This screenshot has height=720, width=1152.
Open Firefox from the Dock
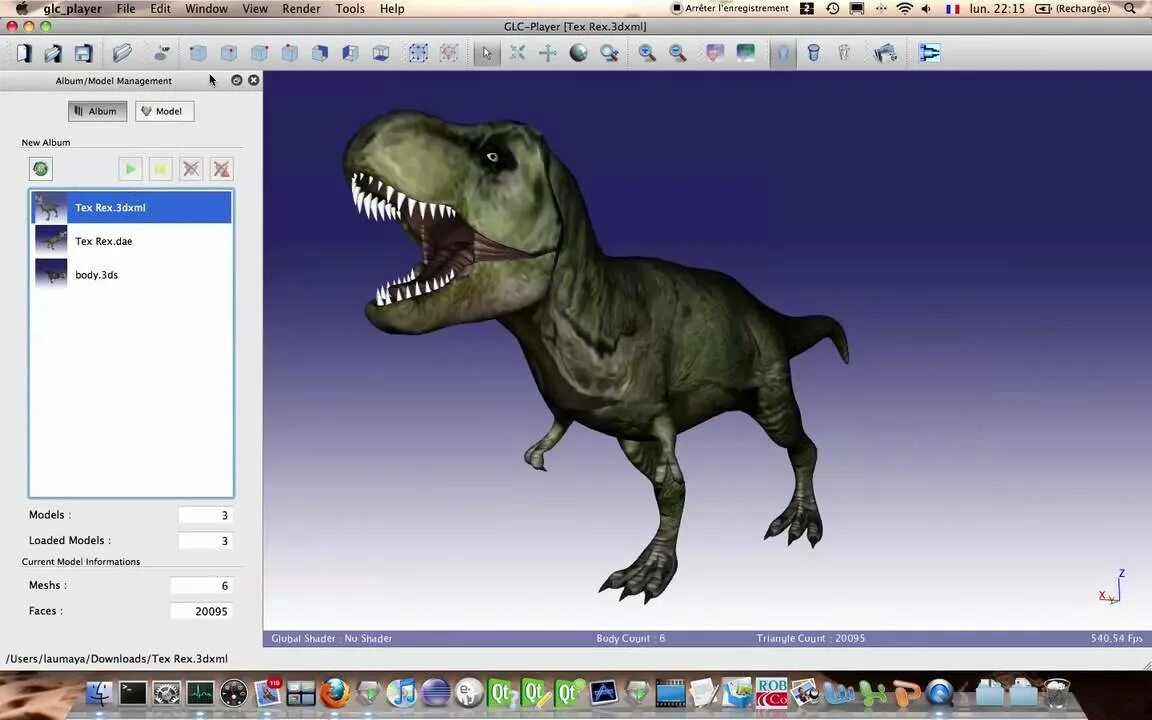pyautogui.click(x=334, y=693)
